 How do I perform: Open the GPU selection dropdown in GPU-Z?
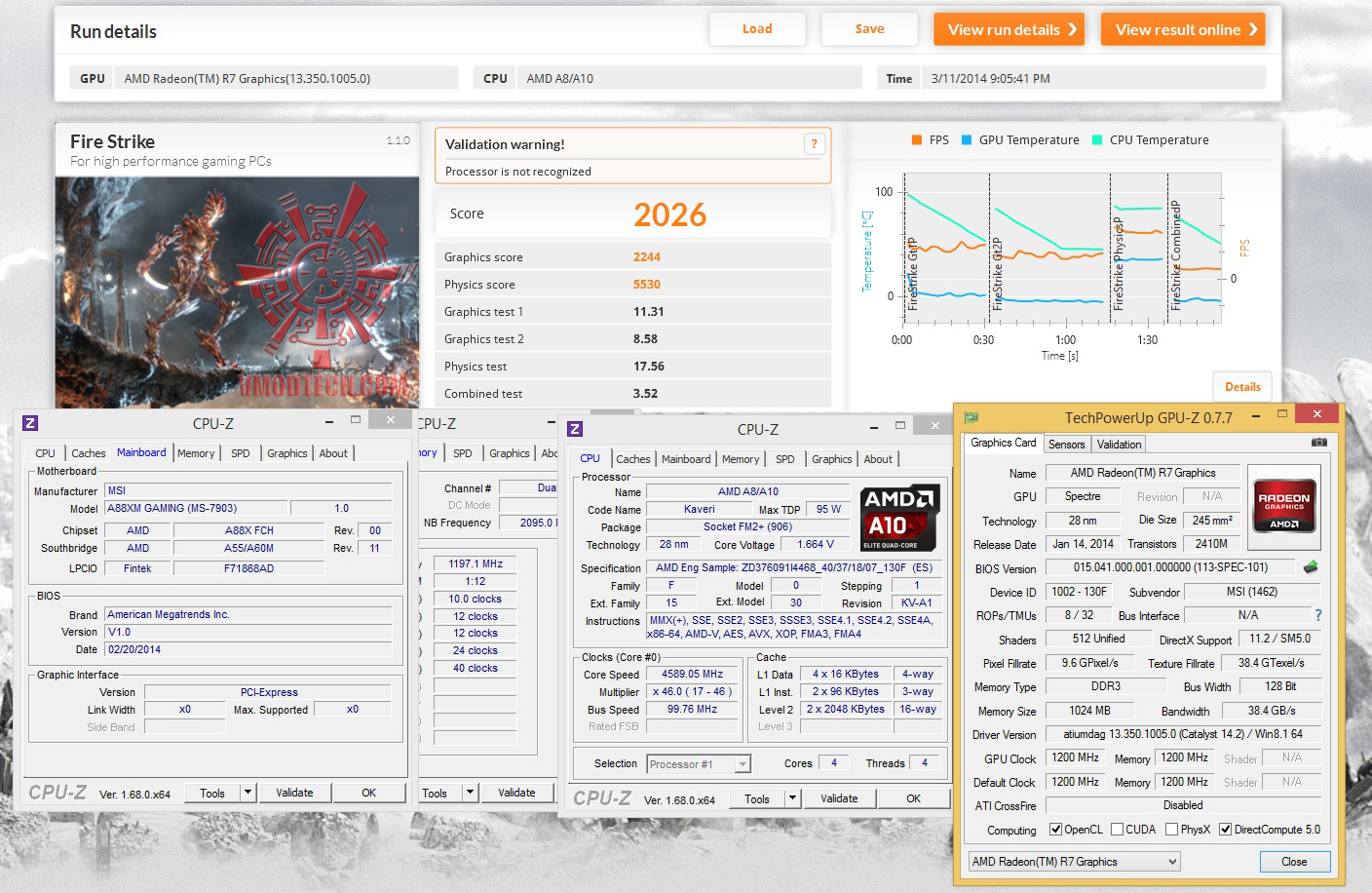1075,862
